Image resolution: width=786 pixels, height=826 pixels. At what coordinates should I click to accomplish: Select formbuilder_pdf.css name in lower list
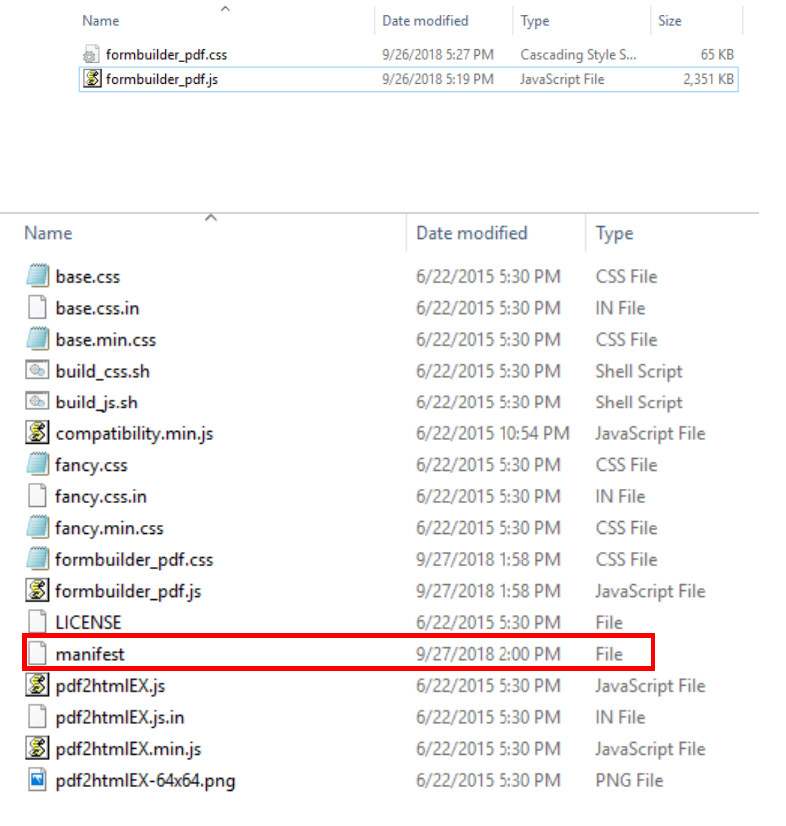pos(134,559)
